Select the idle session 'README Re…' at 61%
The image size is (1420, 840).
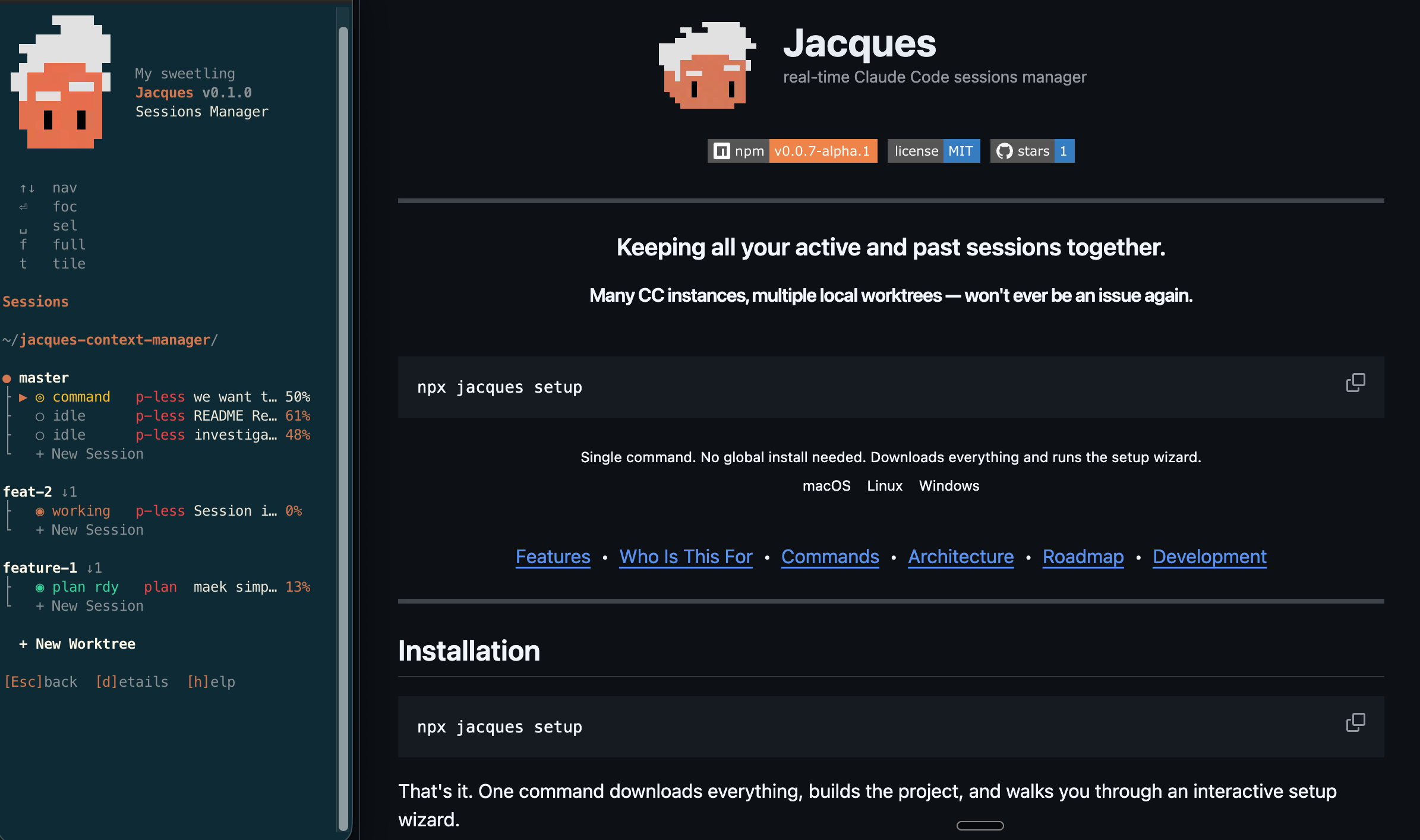172,416
